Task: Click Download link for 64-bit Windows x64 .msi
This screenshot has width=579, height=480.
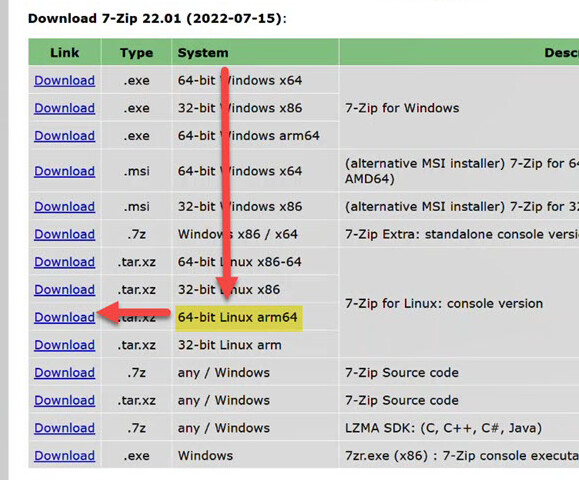Action: pyautogui.click(x=65, y=171)
